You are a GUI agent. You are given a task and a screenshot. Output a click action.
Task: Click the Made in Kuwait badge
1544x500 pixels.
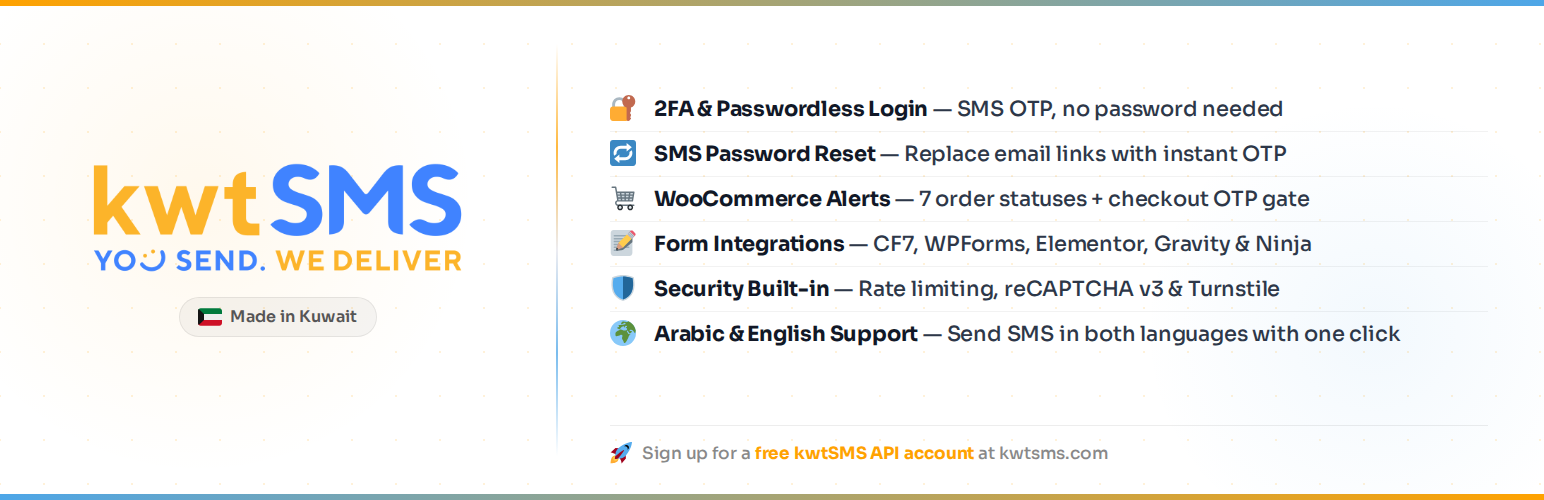click(278, 317)
